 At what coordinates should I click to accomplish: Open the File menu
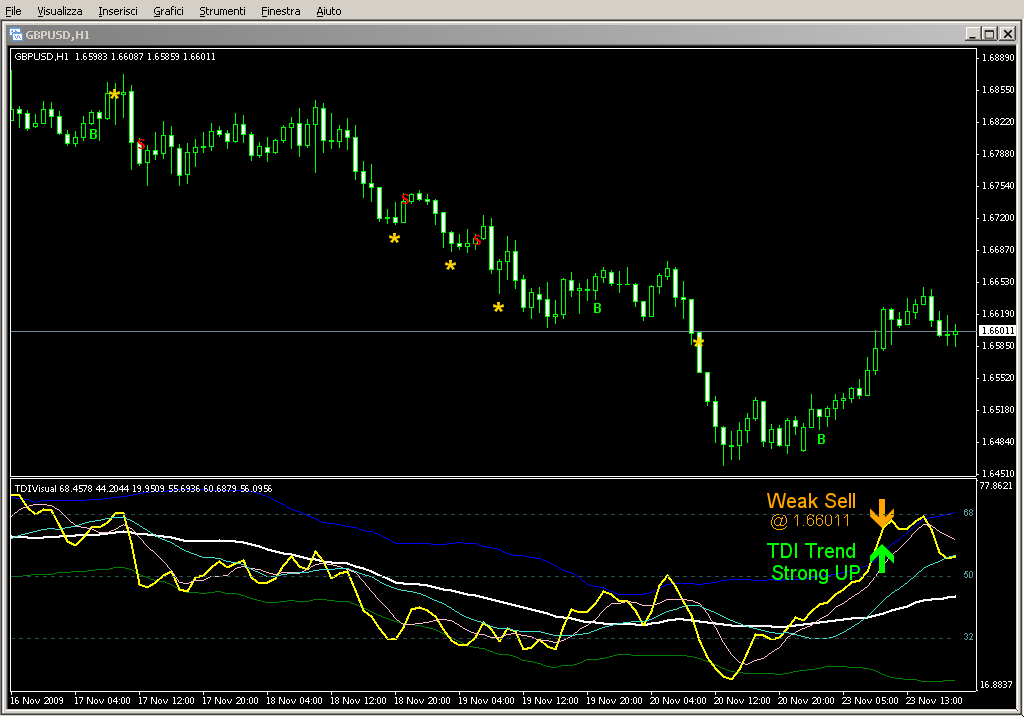tap(13, 11)
